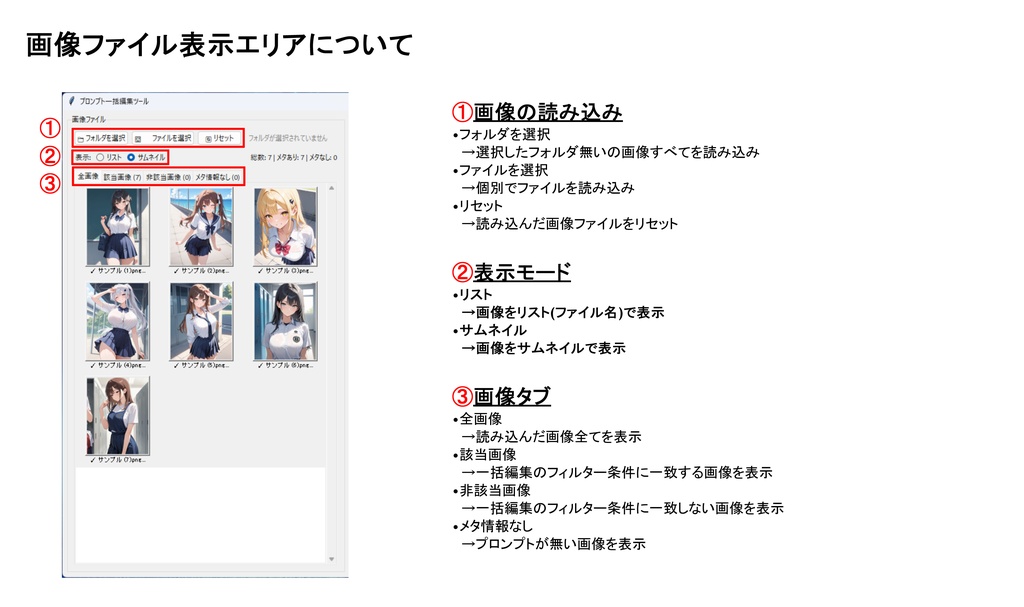Click the ファイルを選択 button
Image resolution: width=1024 pixels, height=607 pixels.
tap(163, 138)
